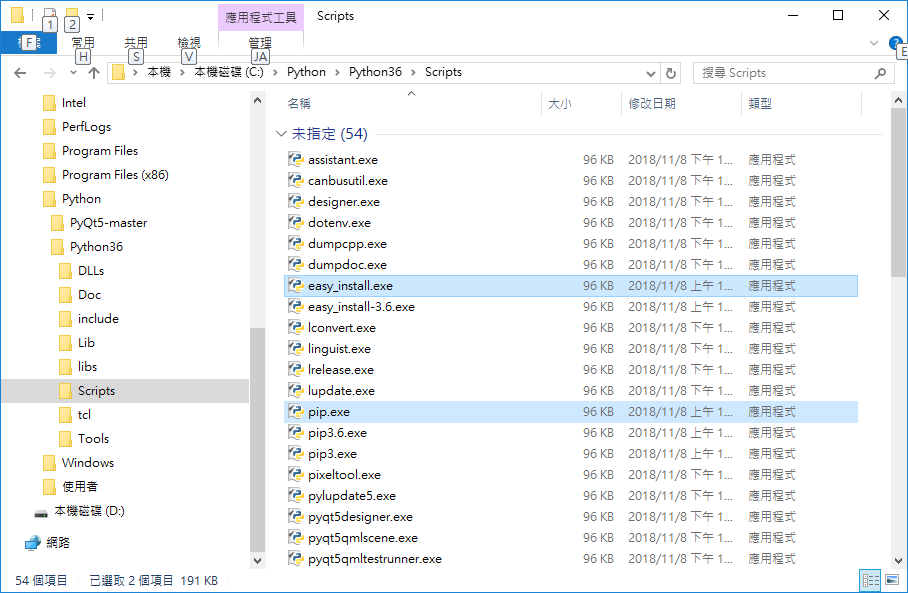Click the lupdate.exe file icon
The height and width of the screenshot is (593, 908).
coord(295,390)
